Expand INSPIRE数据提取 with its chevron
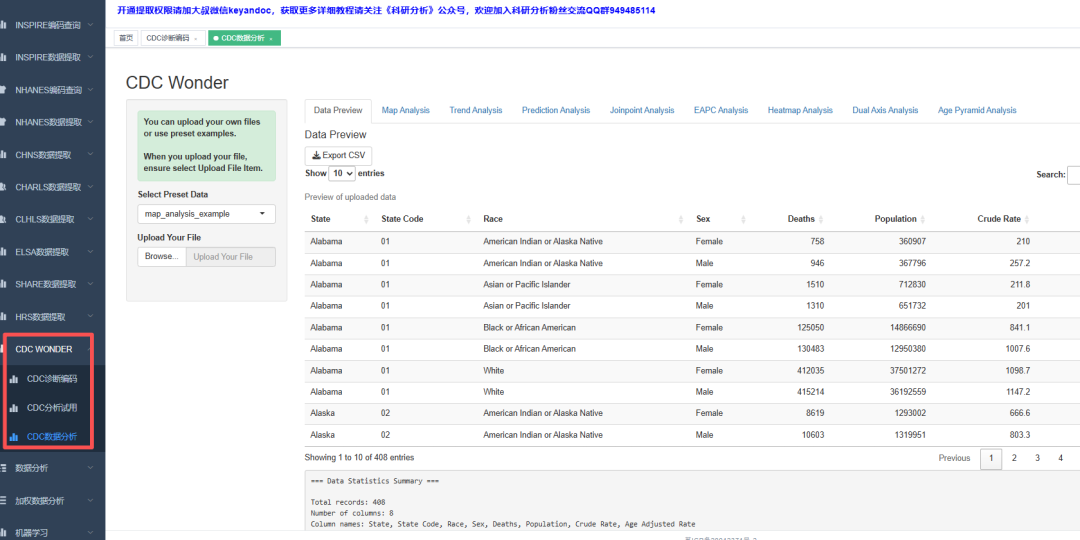Image resolution: width=1080 pixels, height=540 pixels. (x=90, y=58)
